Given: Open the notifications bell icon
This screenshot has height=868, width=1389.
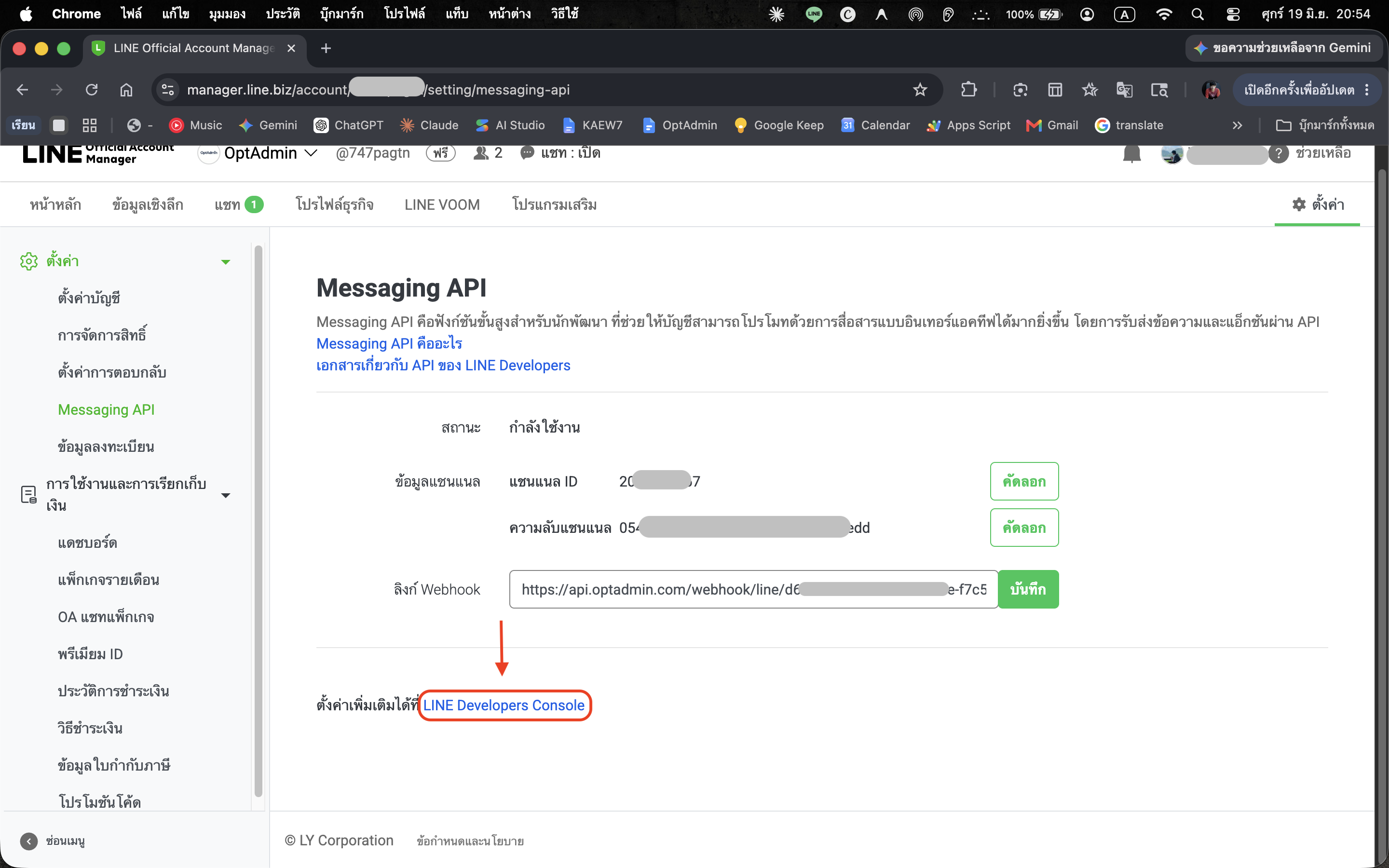Looking at the screenshot, I should tap(1132, 153).
